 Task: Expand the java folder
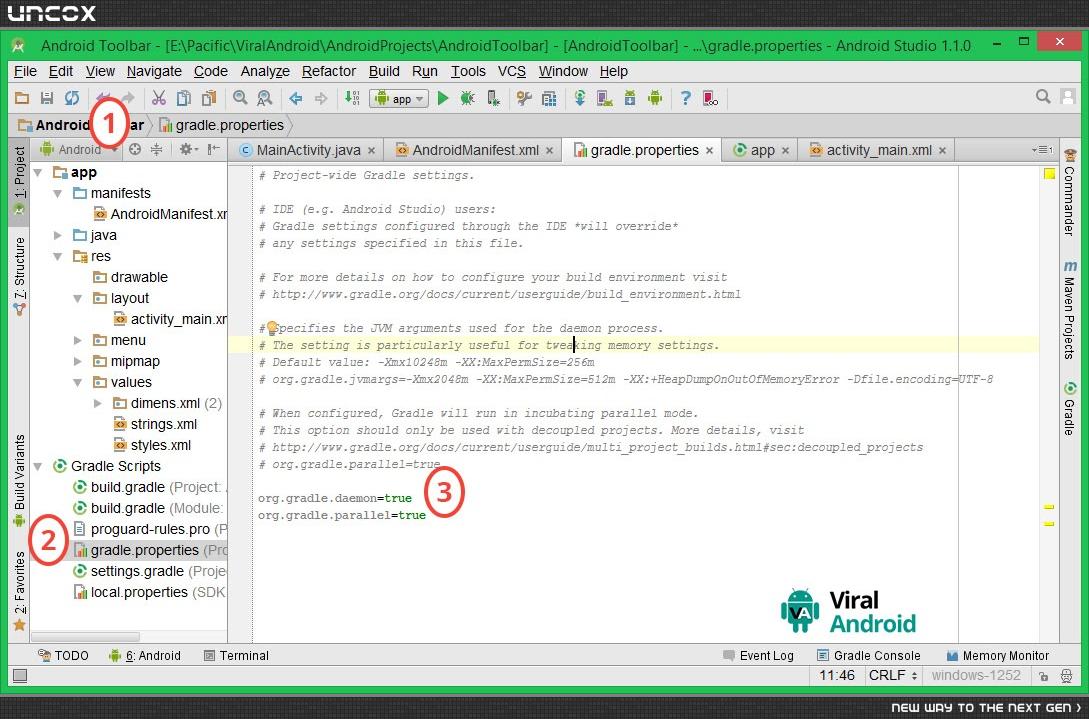click(58, 235)
